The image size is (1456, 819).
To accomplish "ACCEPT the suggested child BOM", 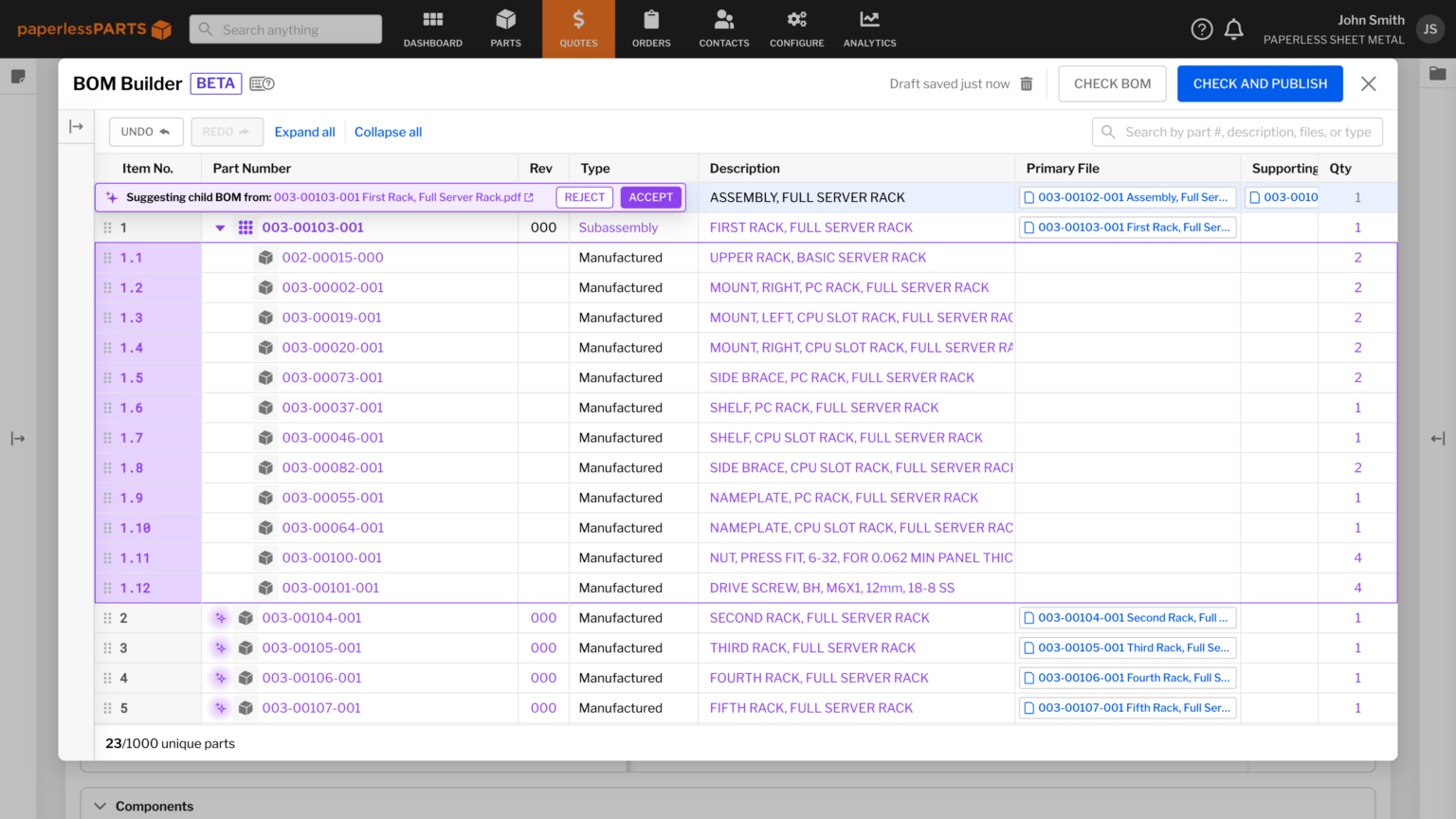I will tap(650, 197).
